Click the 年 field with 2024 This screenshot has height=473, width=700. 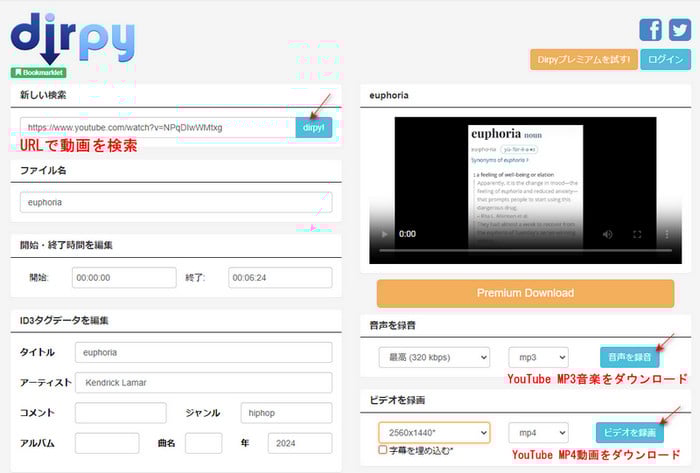pyautogui.click(x=300, y=443)
